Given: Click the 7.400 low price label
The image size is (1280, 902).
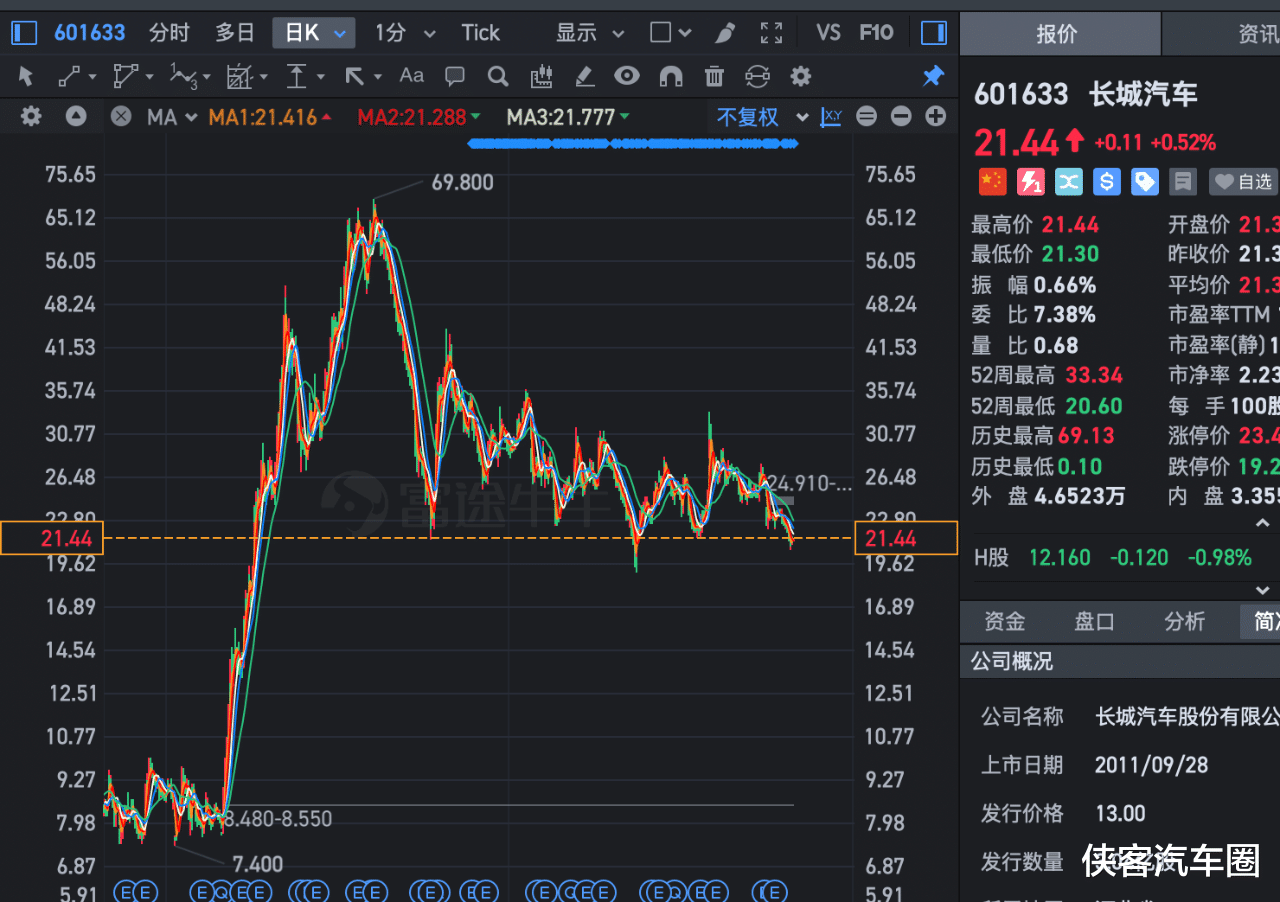Looking at the screenshot, I should click(257, 864).
